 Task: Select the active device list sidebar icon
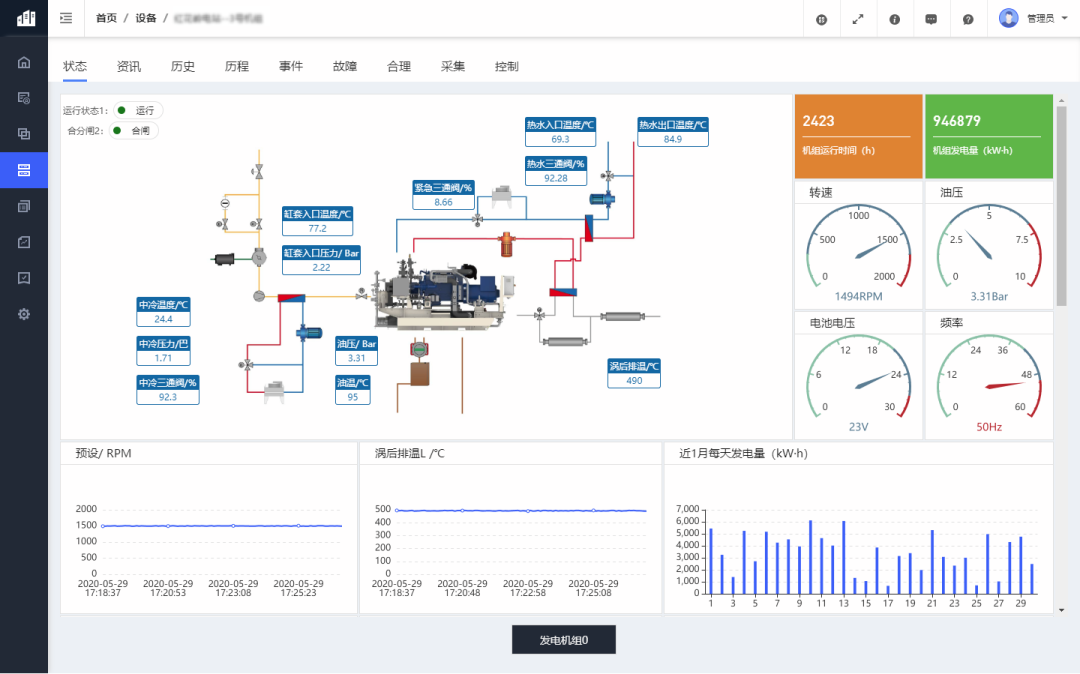pos(24,170)
